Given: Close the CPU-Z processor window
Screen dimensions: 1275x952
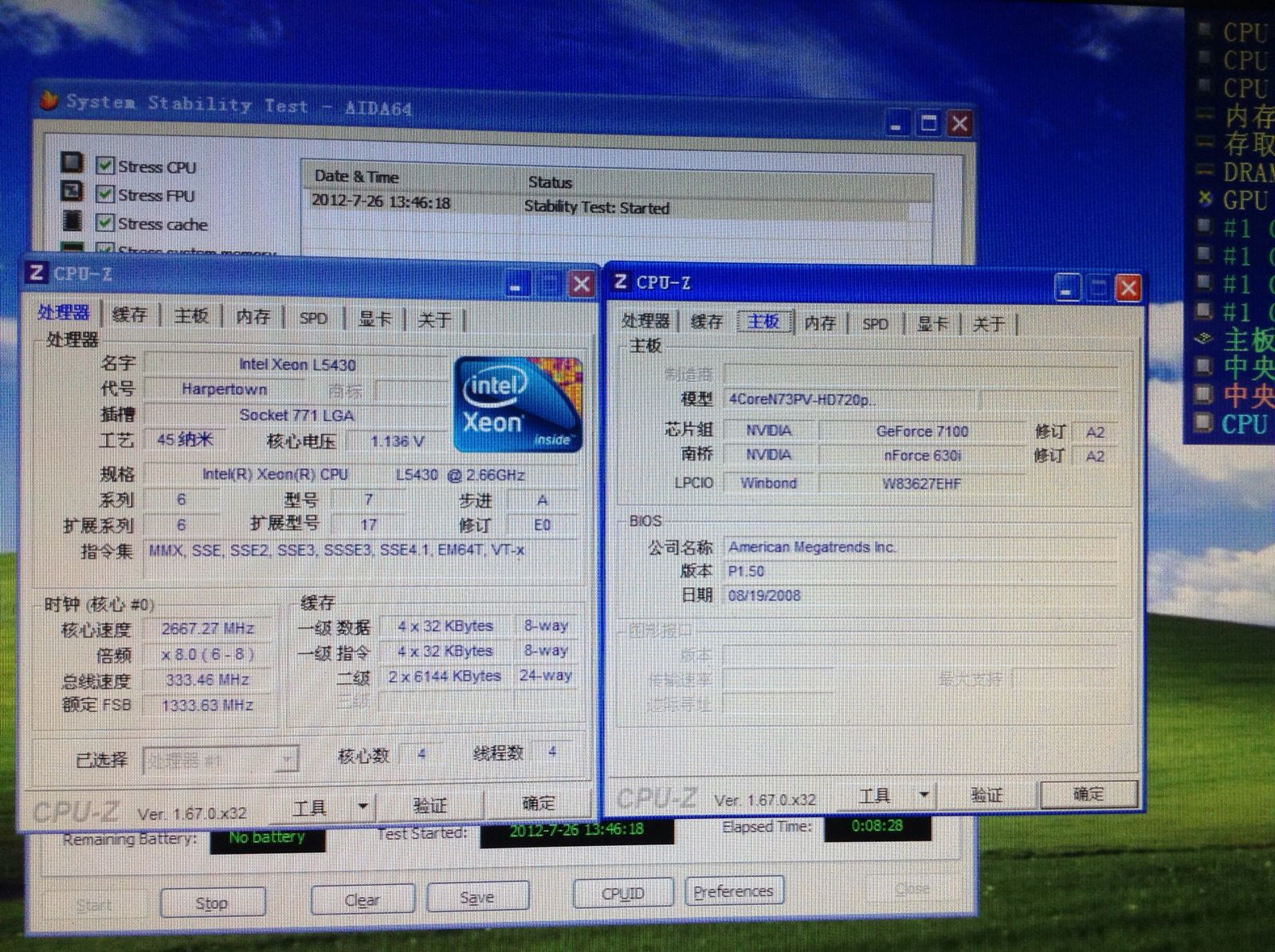Looking at the screenshot, I should tap(581, 284).
